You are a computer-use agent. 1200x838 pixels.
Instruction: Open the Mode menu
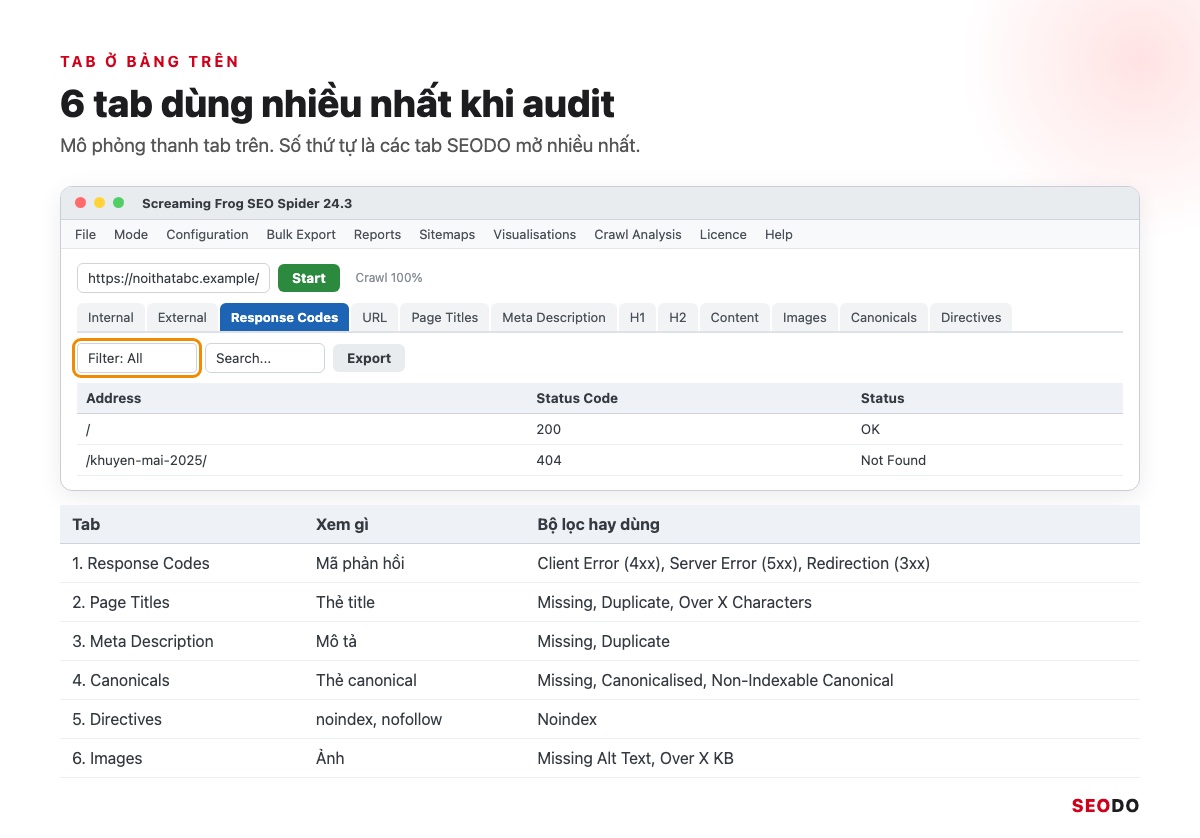click(x=131, y=235)
